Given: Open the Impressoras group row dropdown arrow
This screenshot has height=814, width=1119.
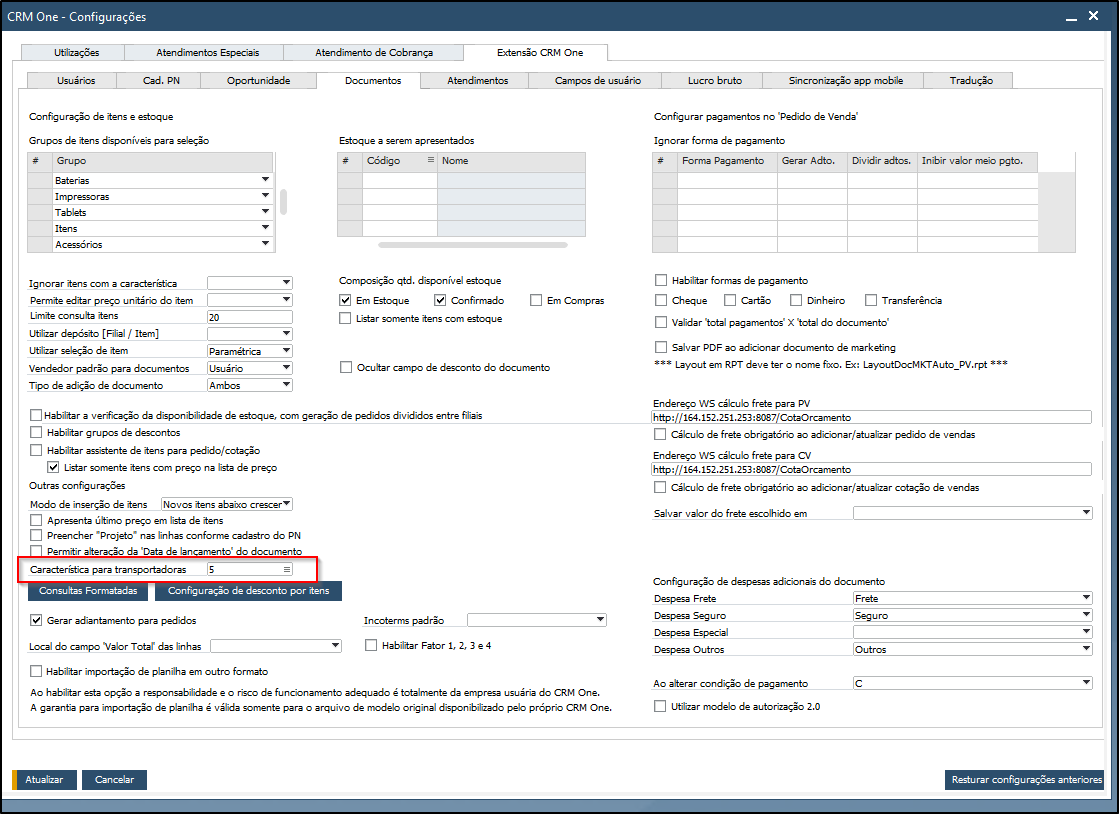Looking at the screenshot, I should pyautogui.click(x=265, y=195).
